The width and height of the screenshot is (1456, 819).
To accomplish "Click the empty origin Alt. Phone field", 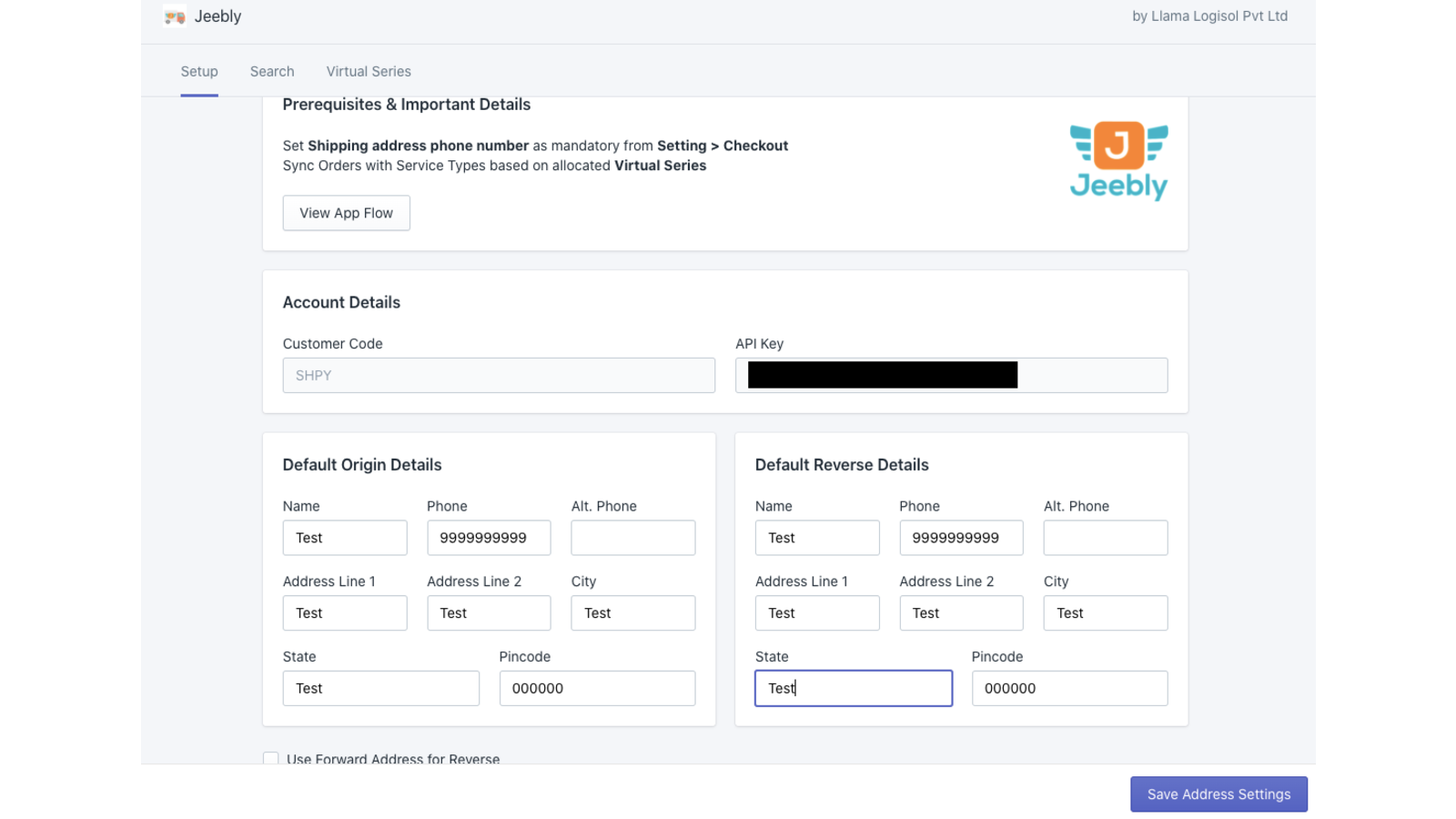I will point(632,537).
